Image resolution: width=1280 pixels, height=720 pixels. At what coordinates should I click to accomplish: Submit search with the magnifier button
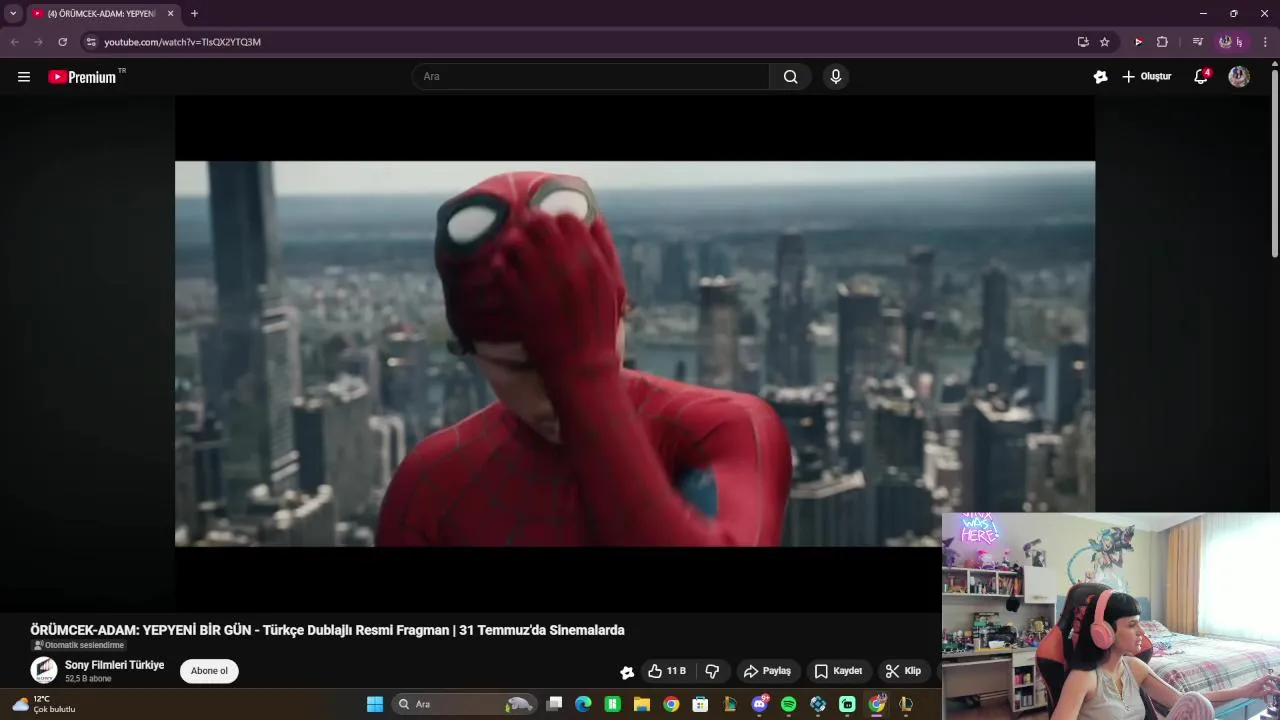pyautogui.click(x=790, y=77)
